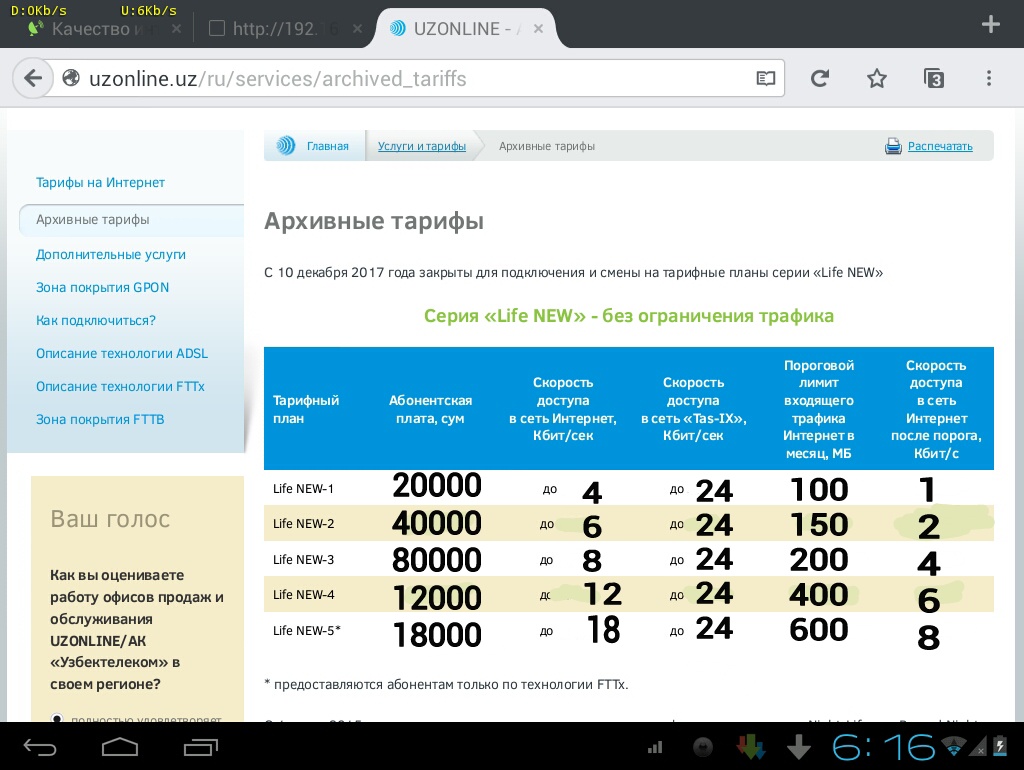Open Описание технологии ADSL link

[121, 353]
